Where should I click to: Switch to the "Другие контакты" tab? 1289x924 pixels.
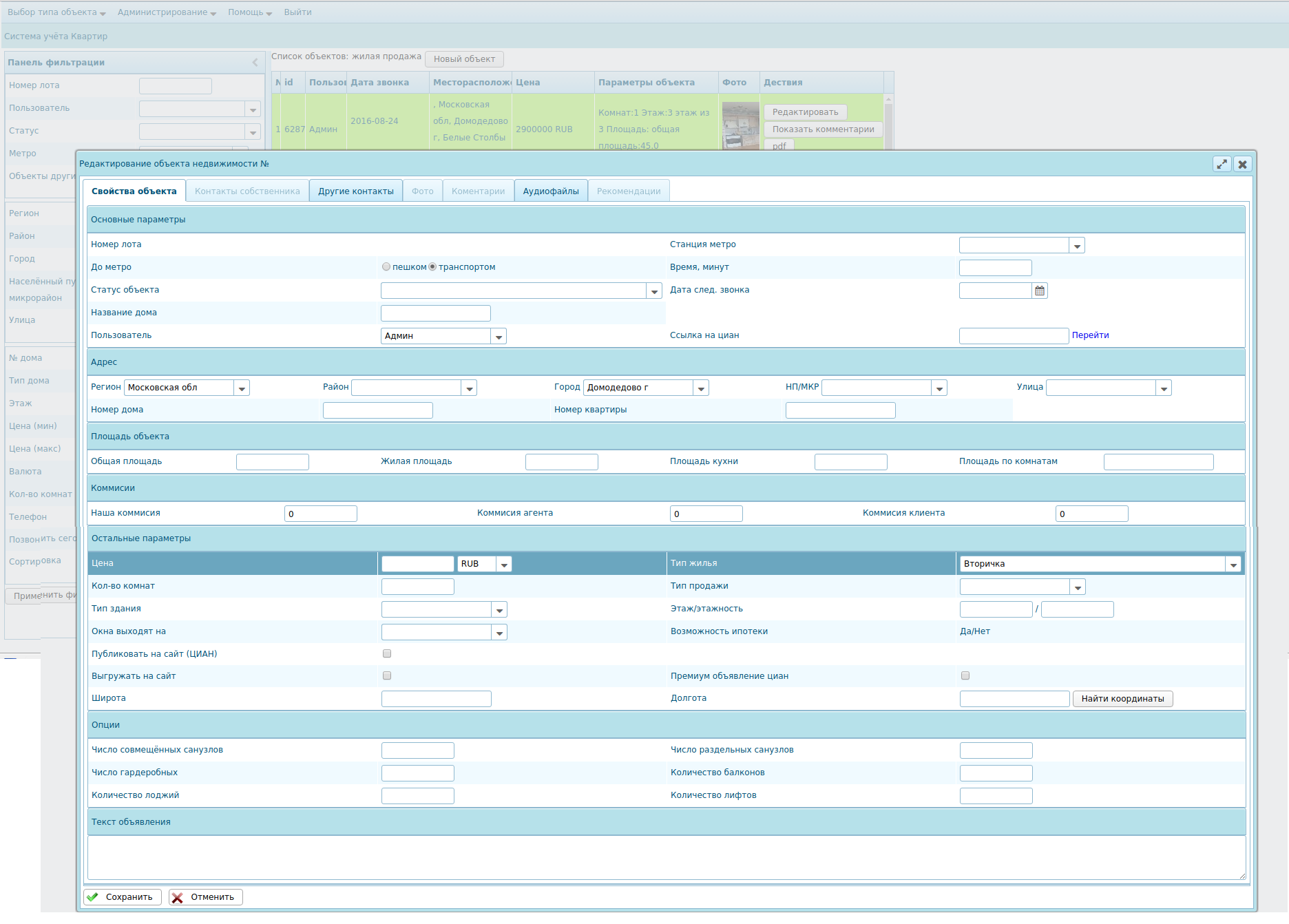pos(356,191)
